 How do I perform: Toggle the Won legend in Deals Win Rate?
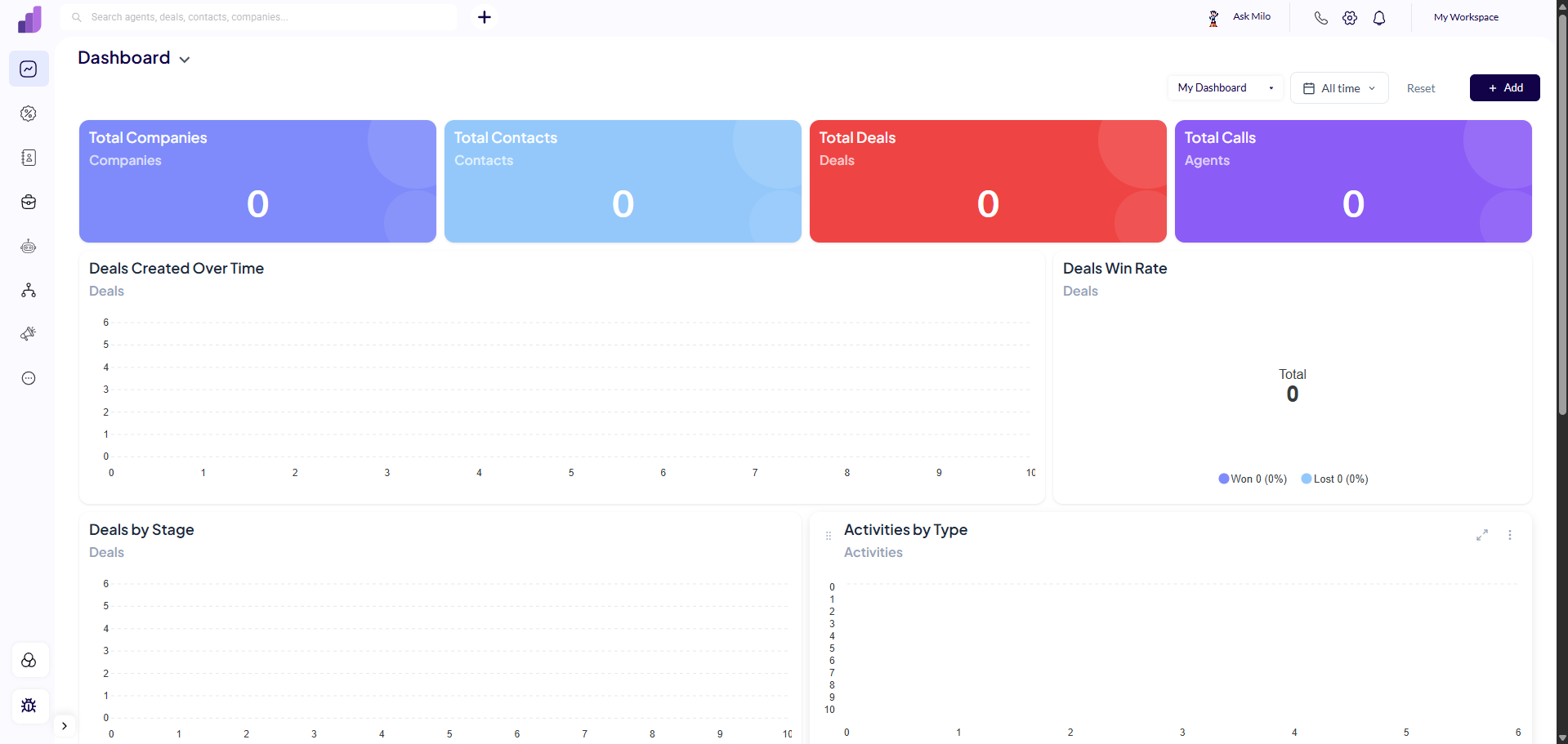(1252, 479)
